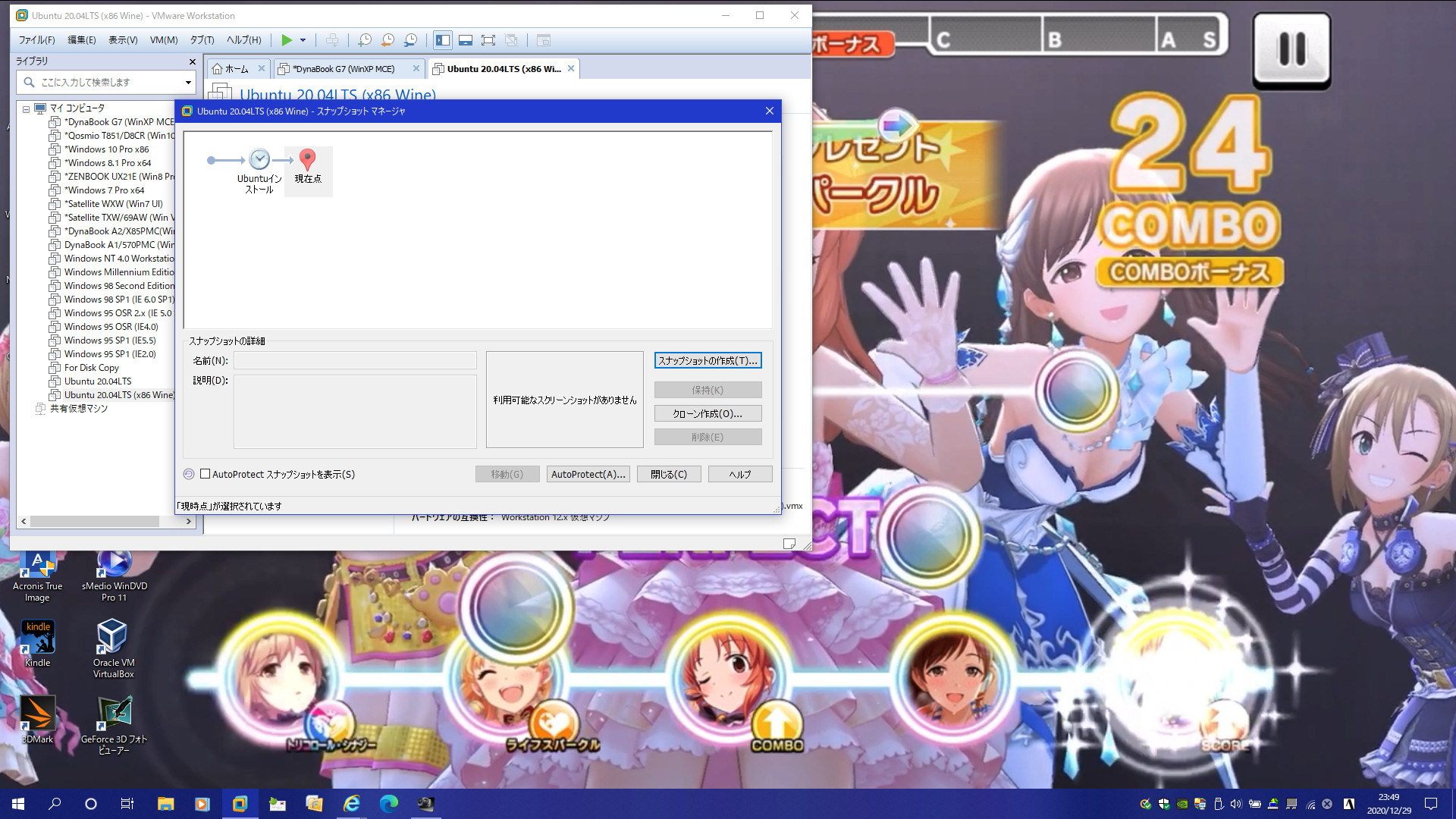Open File Explorer from the taskbar

coord(165,804)
